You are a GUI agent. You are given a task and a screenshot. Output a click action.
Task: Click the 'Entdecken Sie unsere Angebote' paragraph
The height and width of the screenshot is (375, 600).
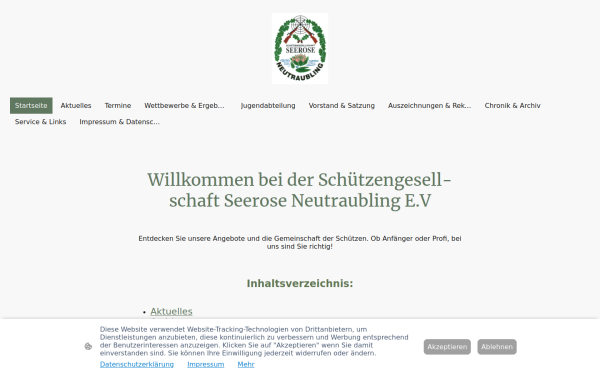300,243
